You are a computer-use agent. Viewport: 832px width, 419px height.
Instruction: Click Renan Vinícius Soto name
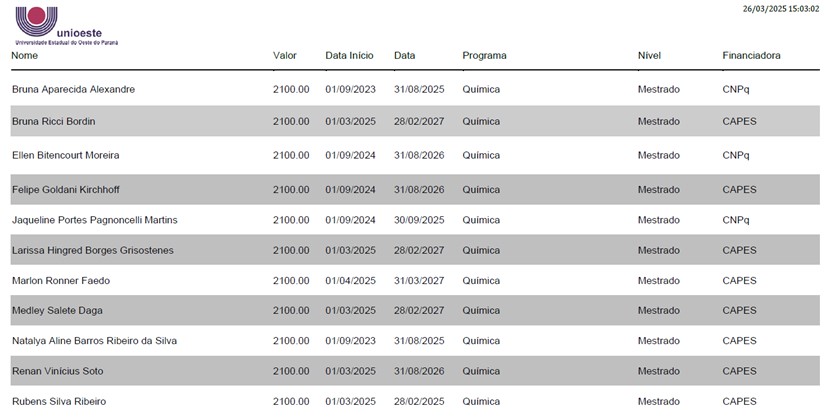click(57, 371)
